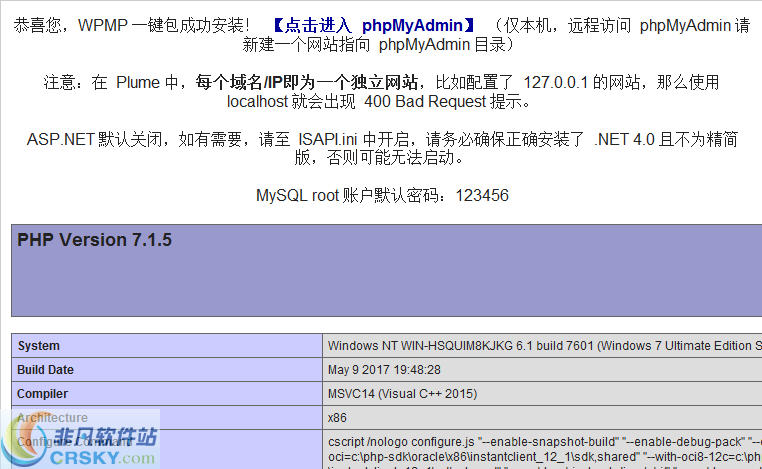The image size is (762, 469).
Task: Select the System row label
Action: [x=39, y=346]
